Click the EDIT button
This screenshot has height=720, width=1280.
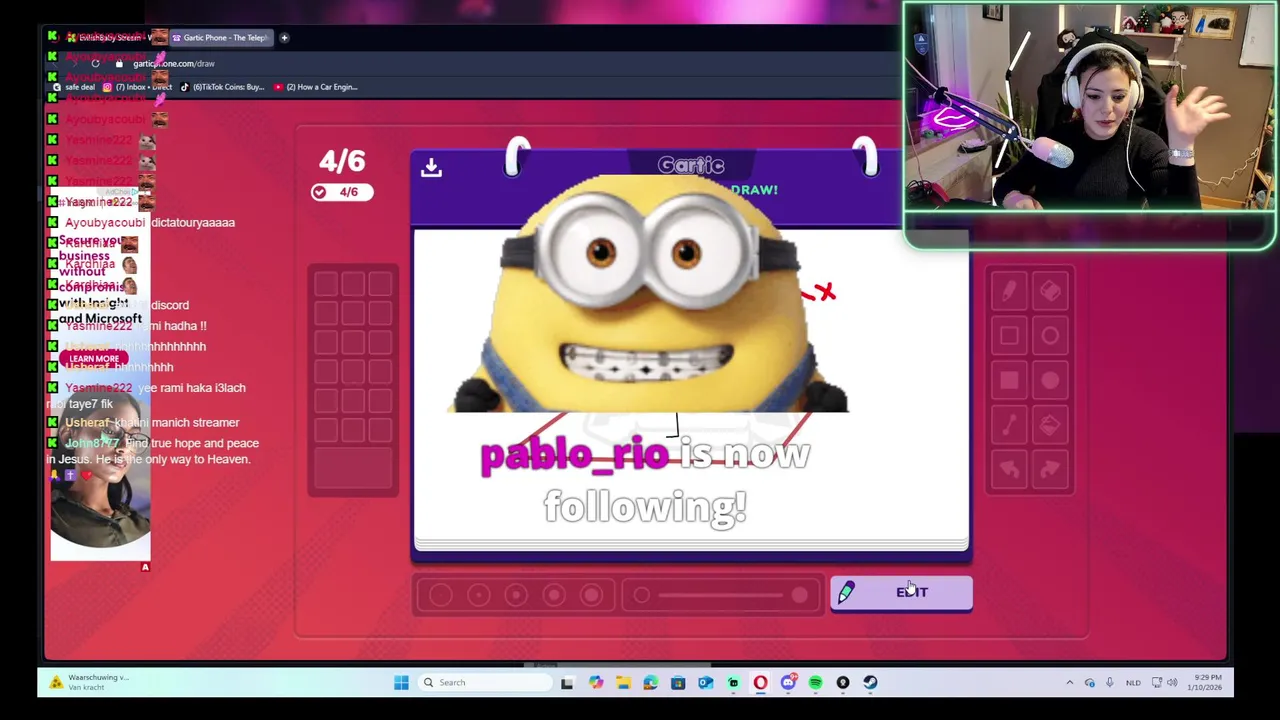pos(901,592)
